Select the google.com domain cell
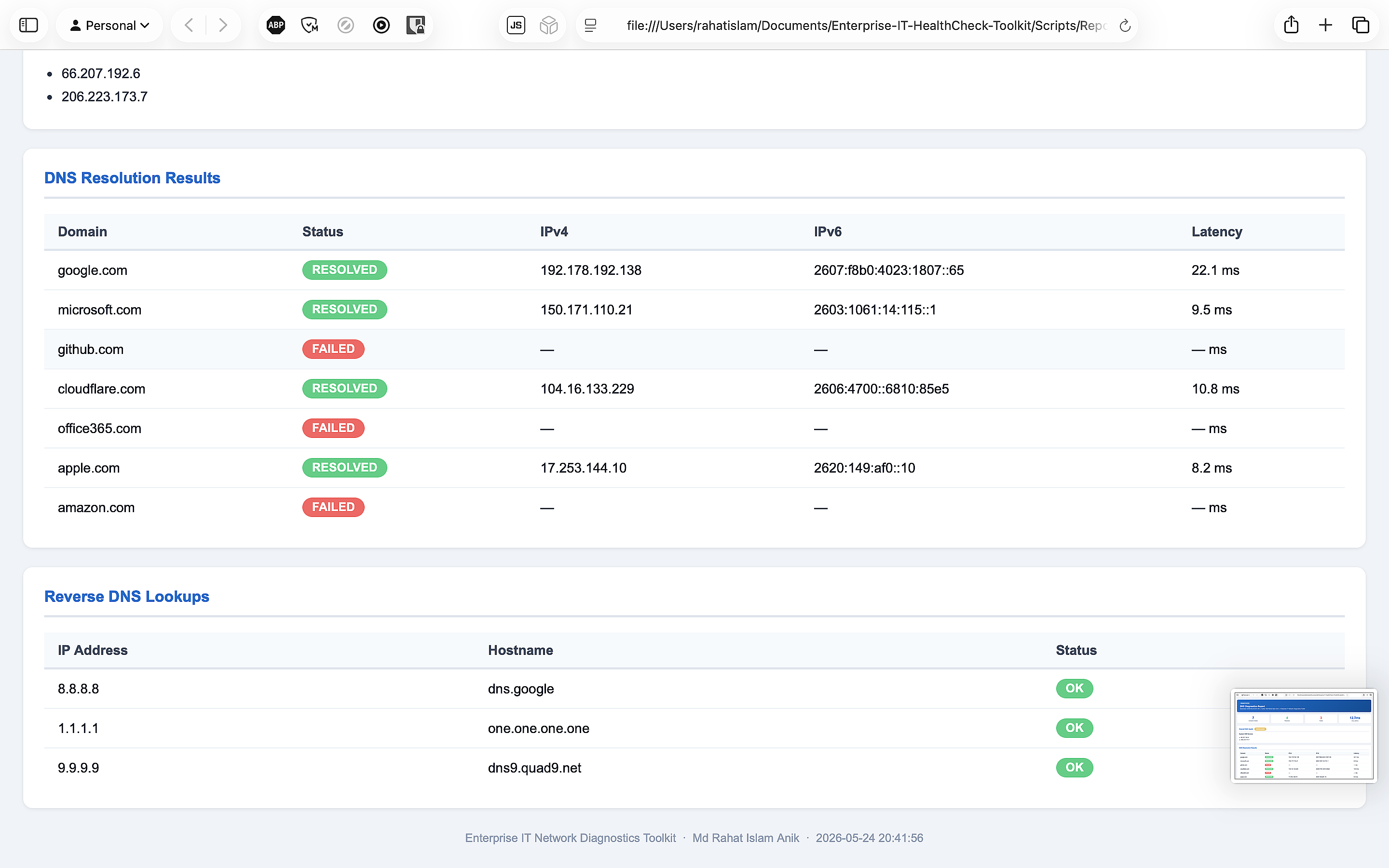The width and height of the screenshot is (1389, 868). [x=93, y=271]
